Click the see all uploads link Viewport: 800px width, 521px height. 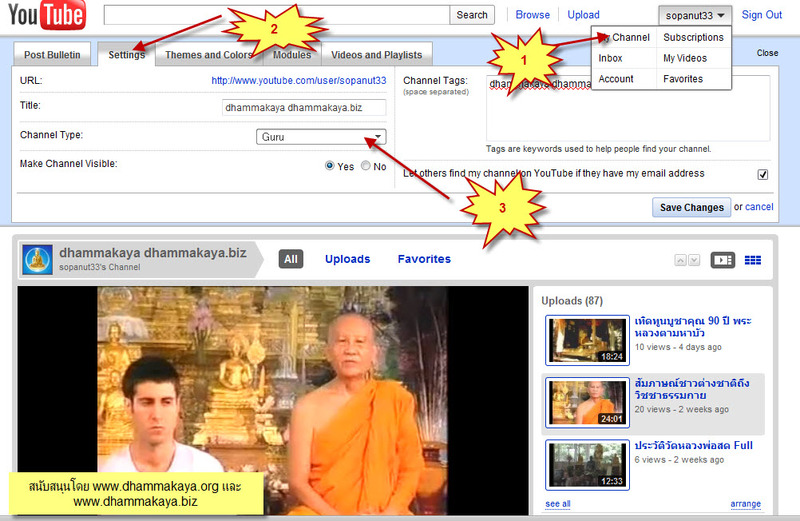click(x=558, y=504)
